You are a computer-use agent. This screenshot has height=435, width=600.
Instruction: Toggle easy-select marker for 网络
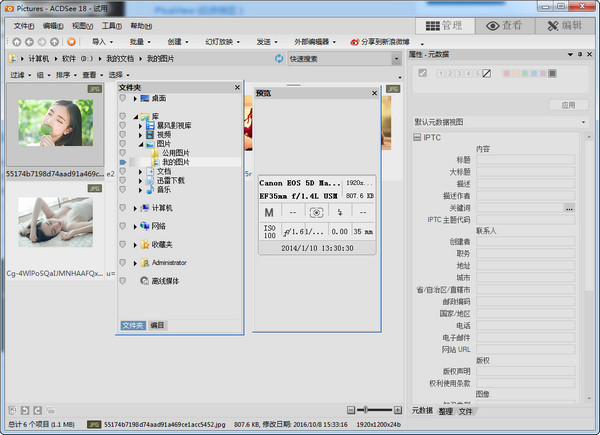click(x=122, y=226)
